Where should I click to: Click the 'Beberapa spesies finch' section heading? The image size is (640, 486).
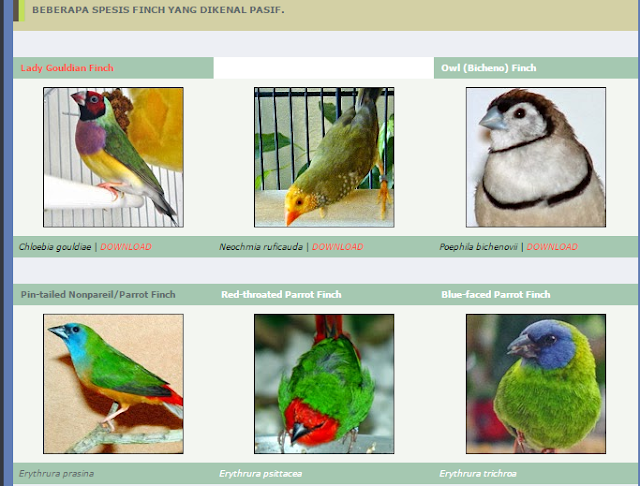[158, 10]
